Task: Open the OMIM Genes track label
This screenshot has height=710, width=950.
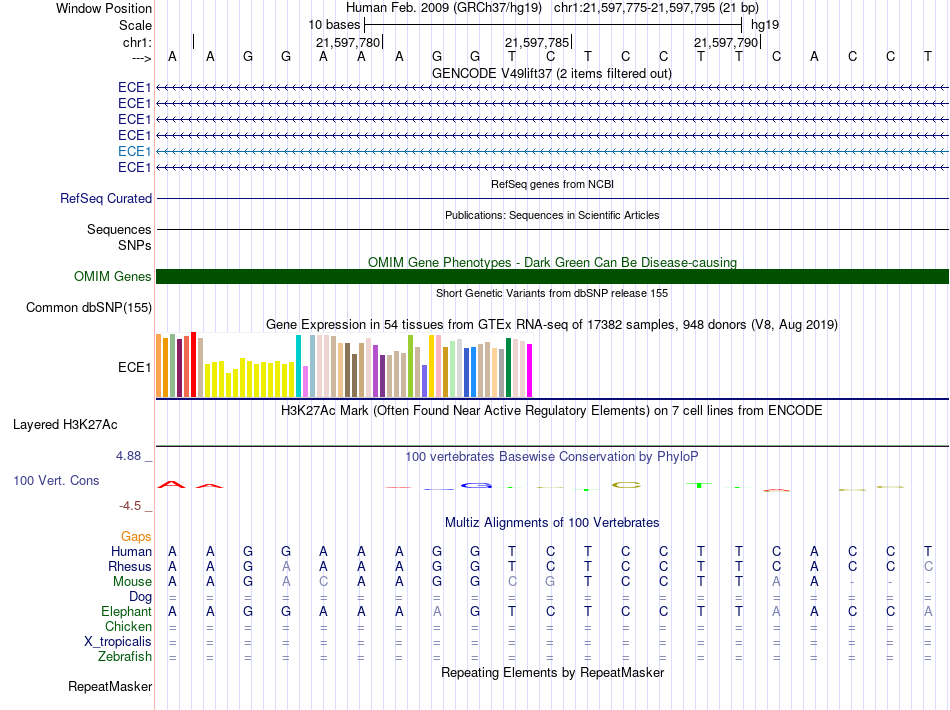Action: (x=113, y=277)
